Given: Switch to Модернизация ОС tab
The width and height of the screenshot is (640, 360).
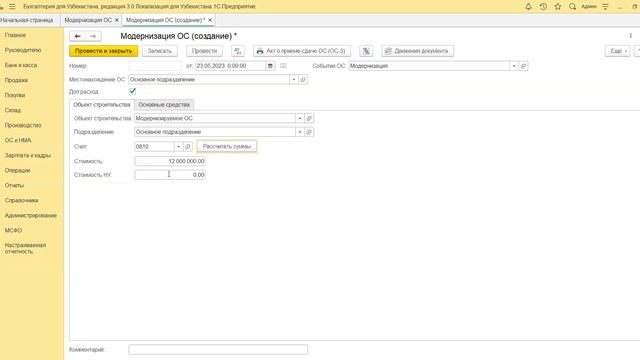Looking at the screenshot, I should point(88,20).
